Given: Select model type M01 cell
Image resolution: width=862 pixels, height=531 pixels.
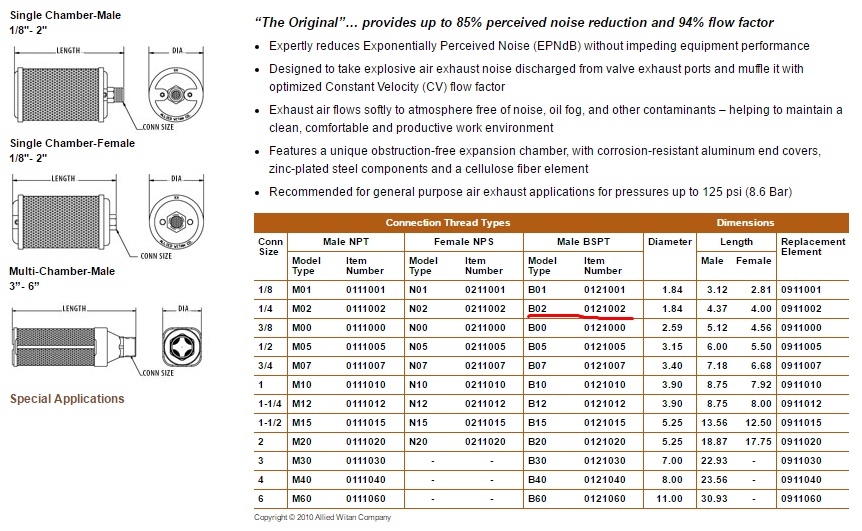Looking at the screenshot, I should 302,290.
